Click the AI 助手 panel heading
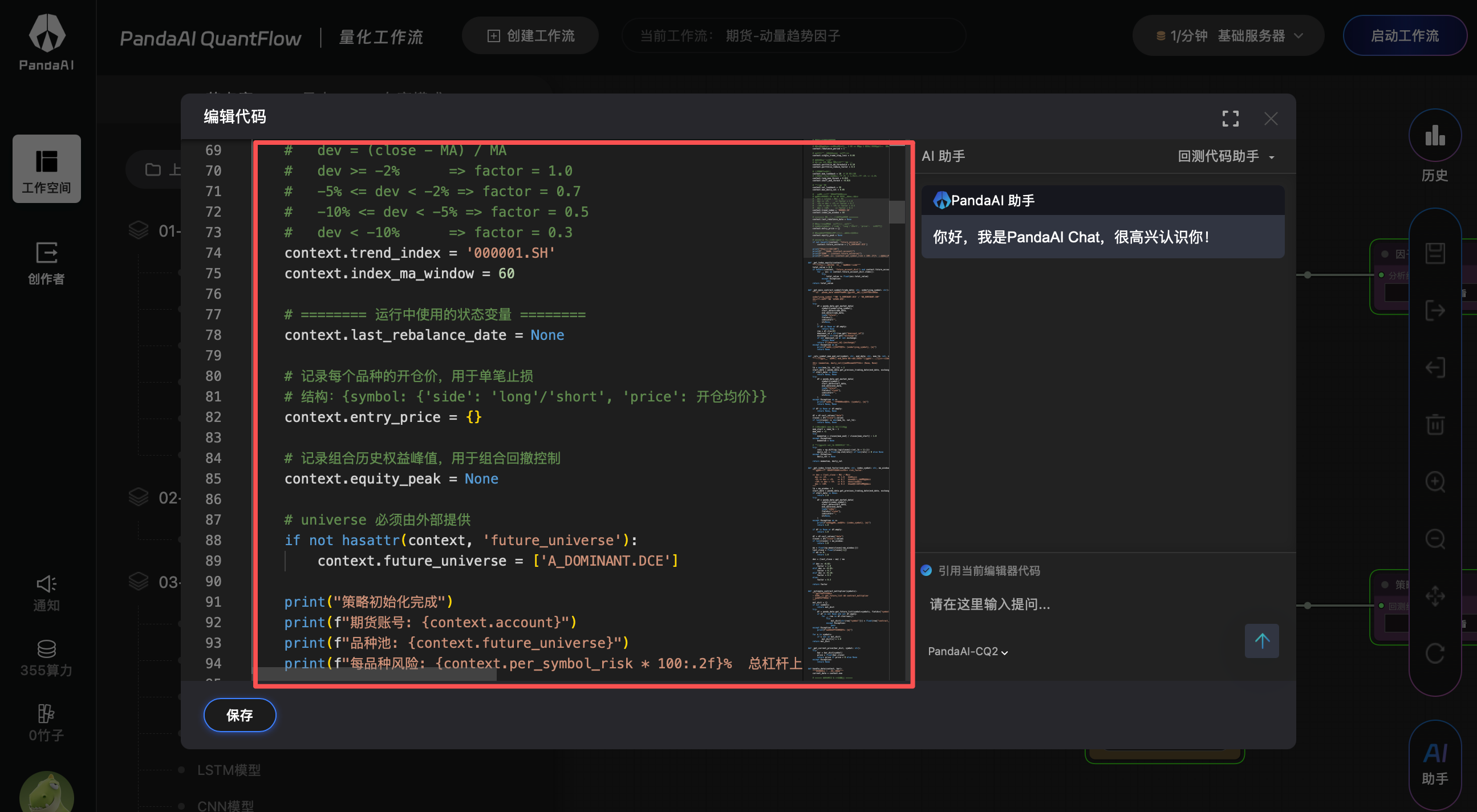This screenshot has width=1477, height=812. 943,156
